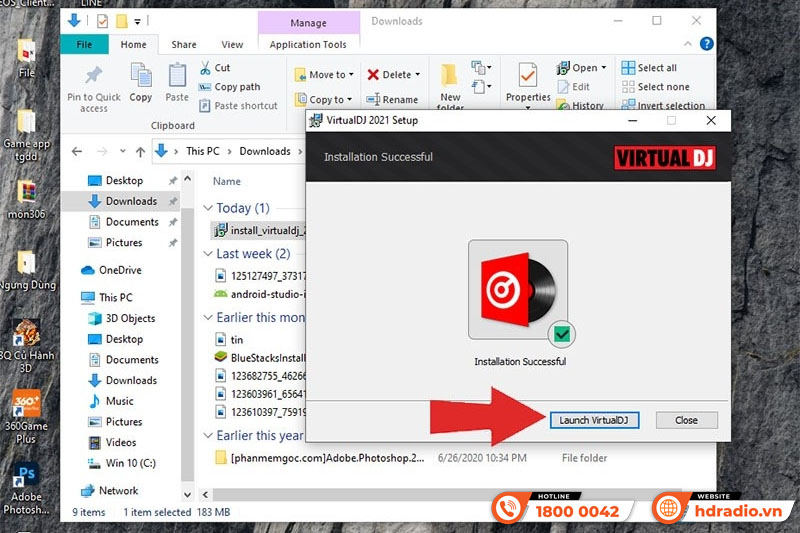Select Music in the navigation pane
This screenshot has height=533, width=800.
[119, 401]
